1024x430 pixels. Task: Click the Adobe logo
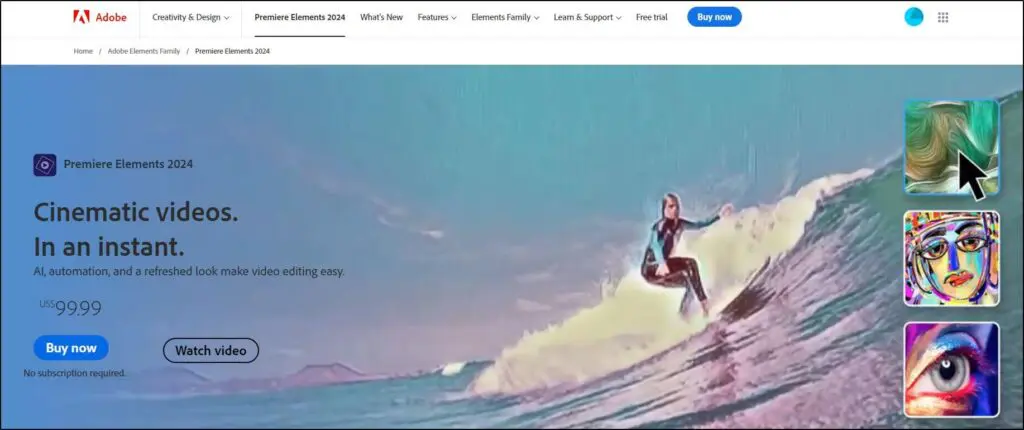point(100,18)
